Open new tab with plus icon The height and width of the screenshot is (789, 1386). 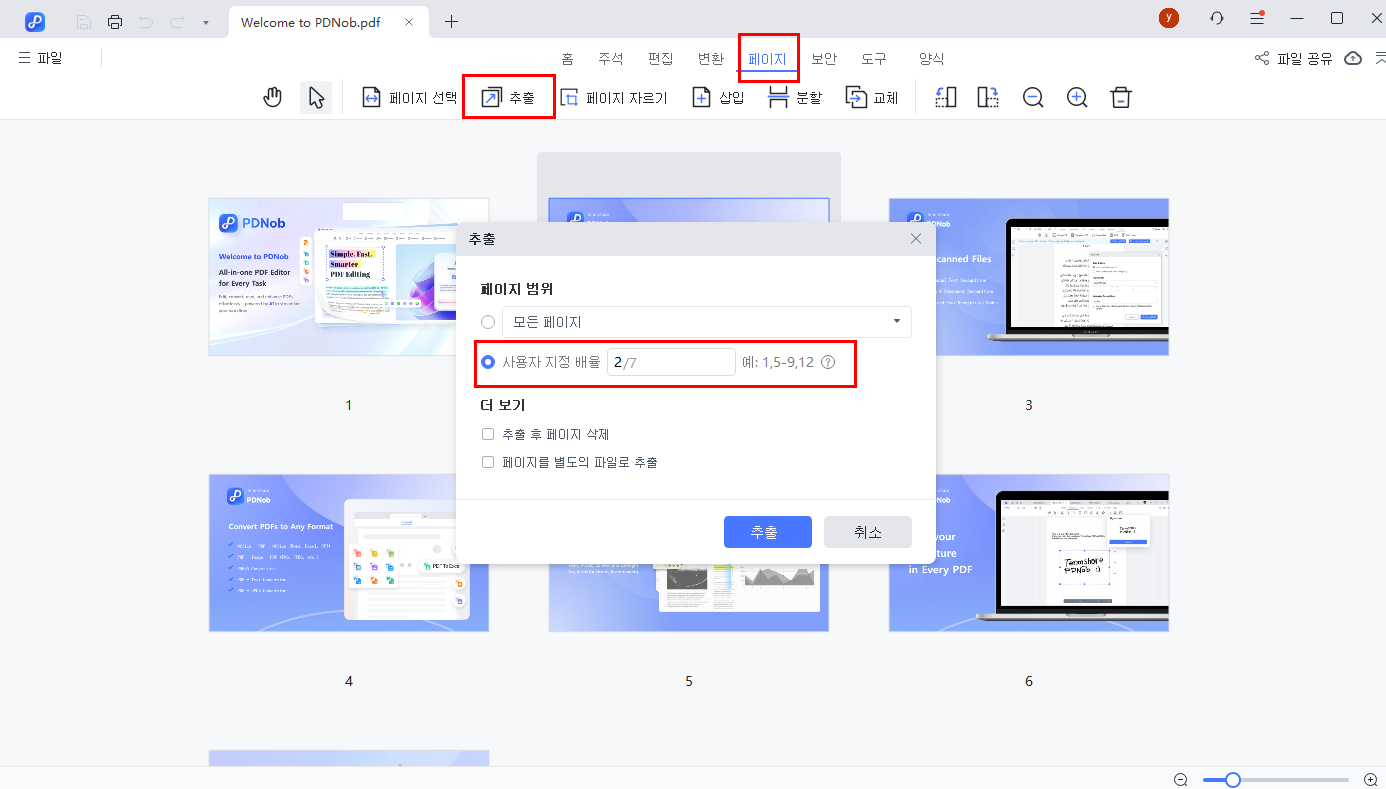451,21
